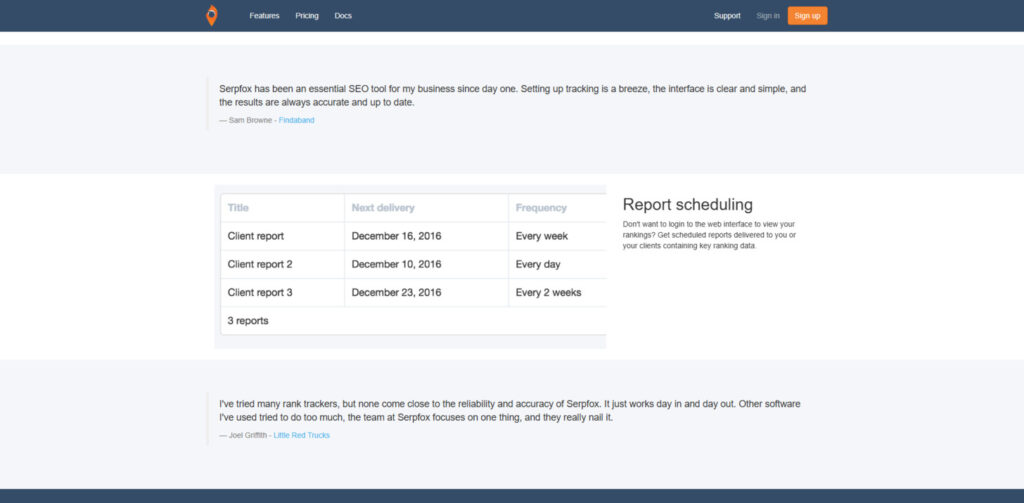Select the Client report 2 row
Viewport: 1024px width, 503px height.
[260, 264]
